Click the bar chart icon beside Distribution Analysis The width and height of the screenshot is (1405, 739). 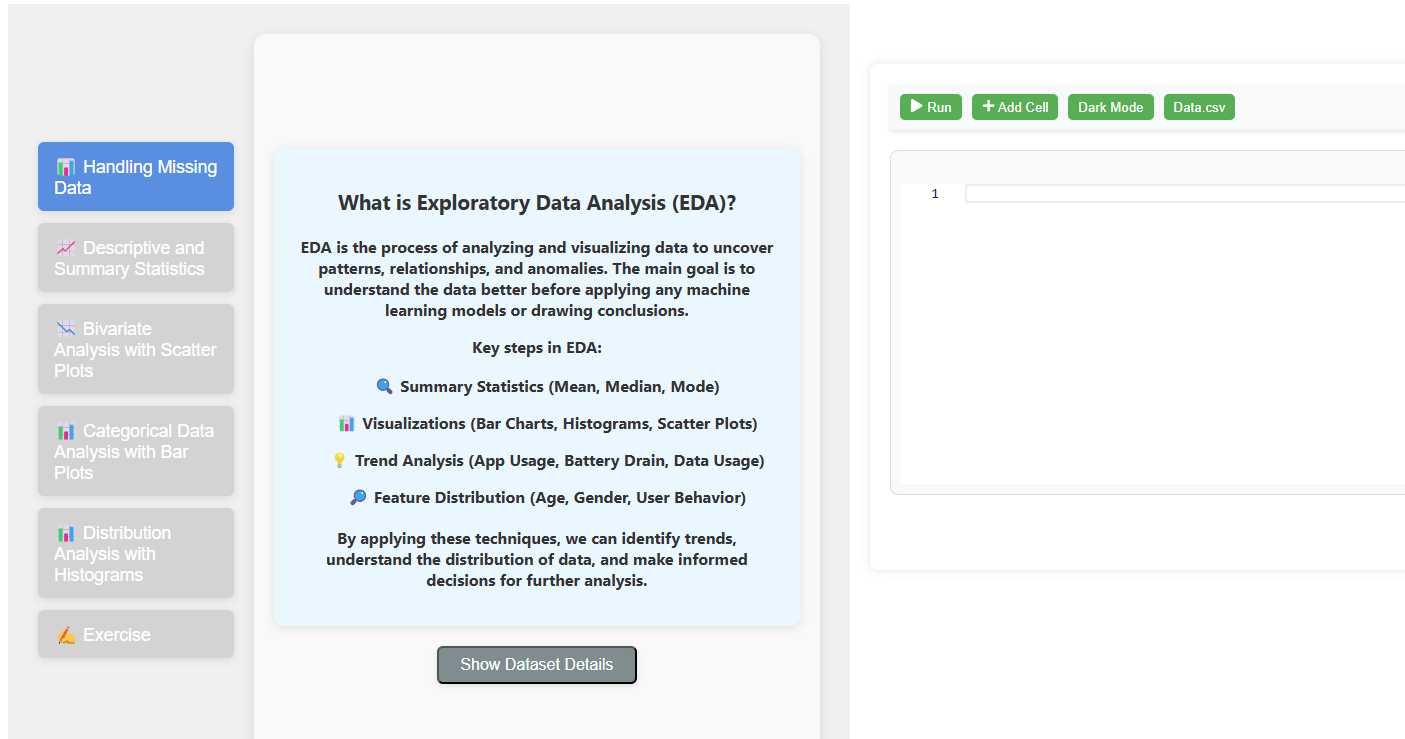66,533
